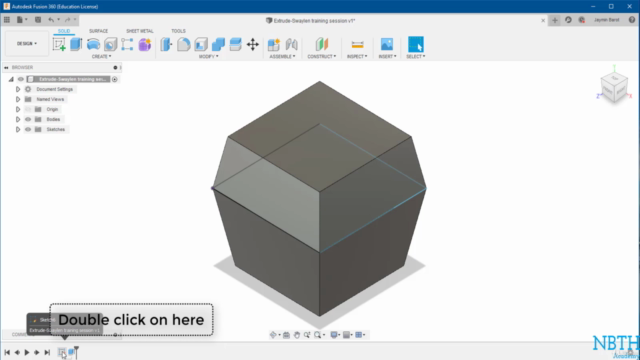Select the Offset Plane construct tool
Image resolution: width=640 pixels, height=360 pixels.
tap(322, 44)
